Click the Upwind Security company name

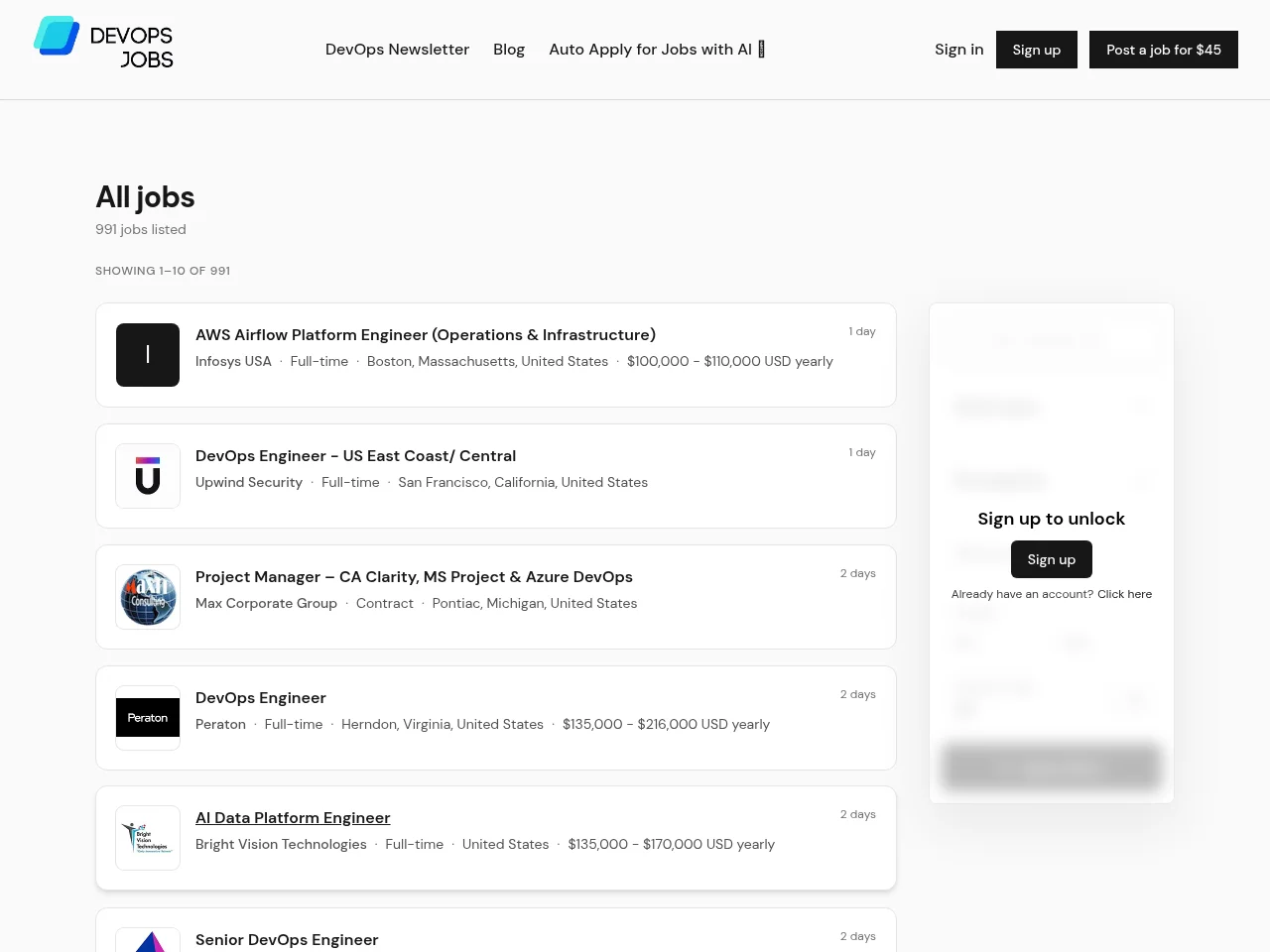point(249,483)
